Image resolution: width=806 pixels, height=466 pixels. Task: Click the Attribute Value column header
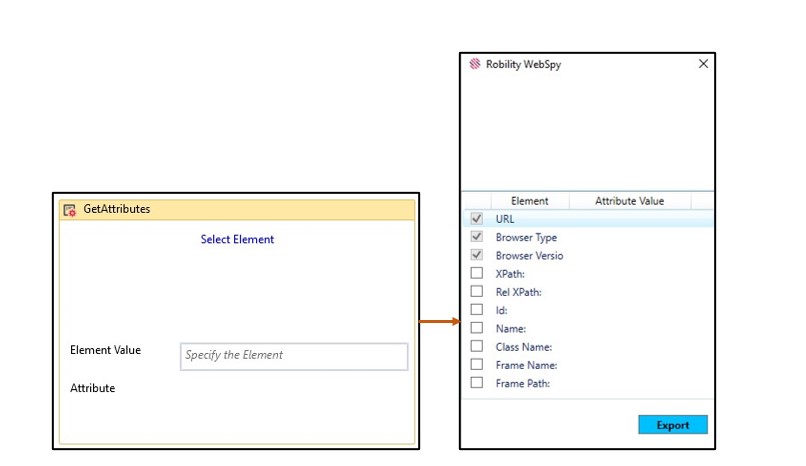(x=629, y=201)
